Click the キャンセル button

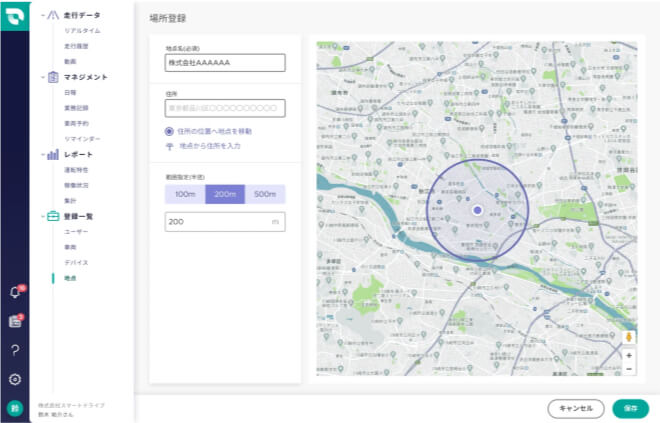pyautogui.click(x=576, y=408)
